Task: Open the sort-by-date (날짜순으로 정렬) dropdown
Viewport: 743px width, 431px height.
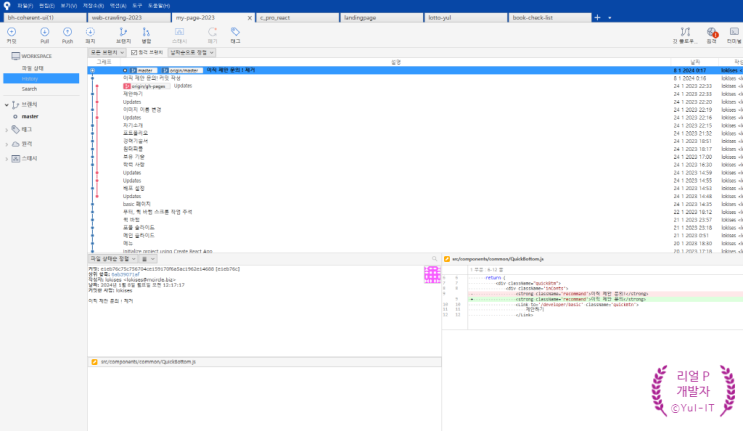Action: [x=192, y=53]
